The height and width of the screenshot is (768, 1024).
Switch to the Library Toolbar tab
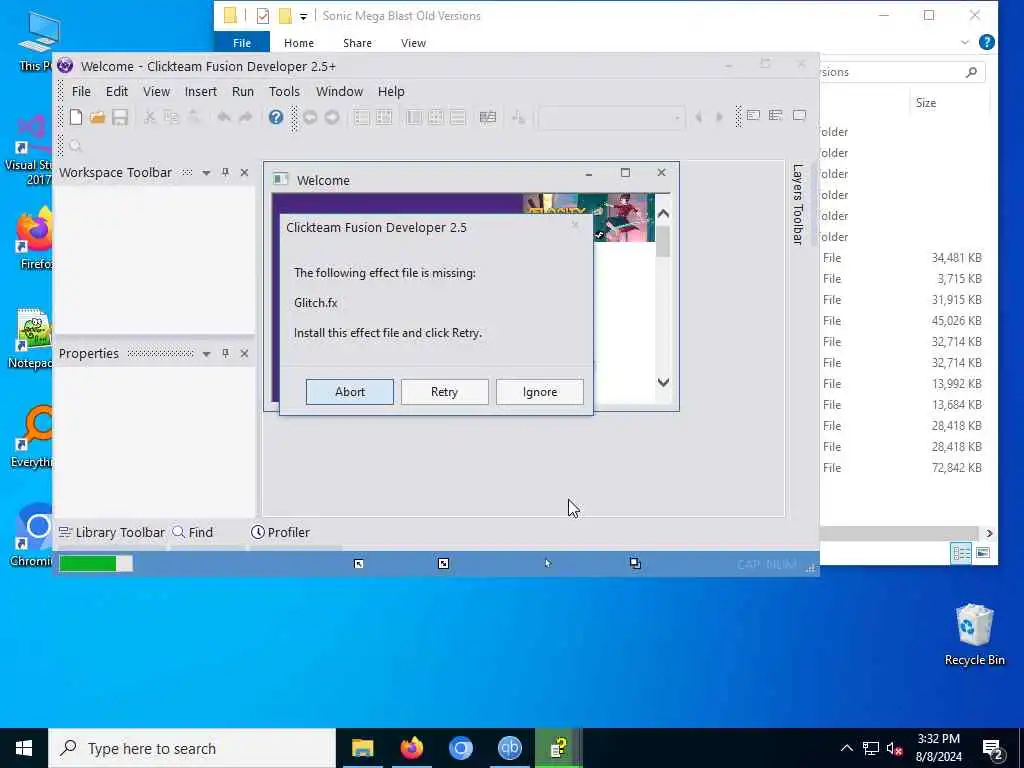point(112,532)
